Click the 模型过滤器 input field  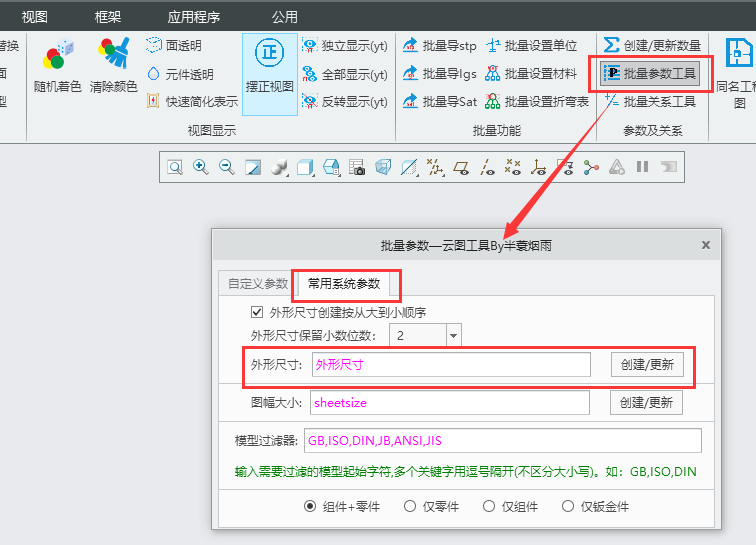click(503, 440)
